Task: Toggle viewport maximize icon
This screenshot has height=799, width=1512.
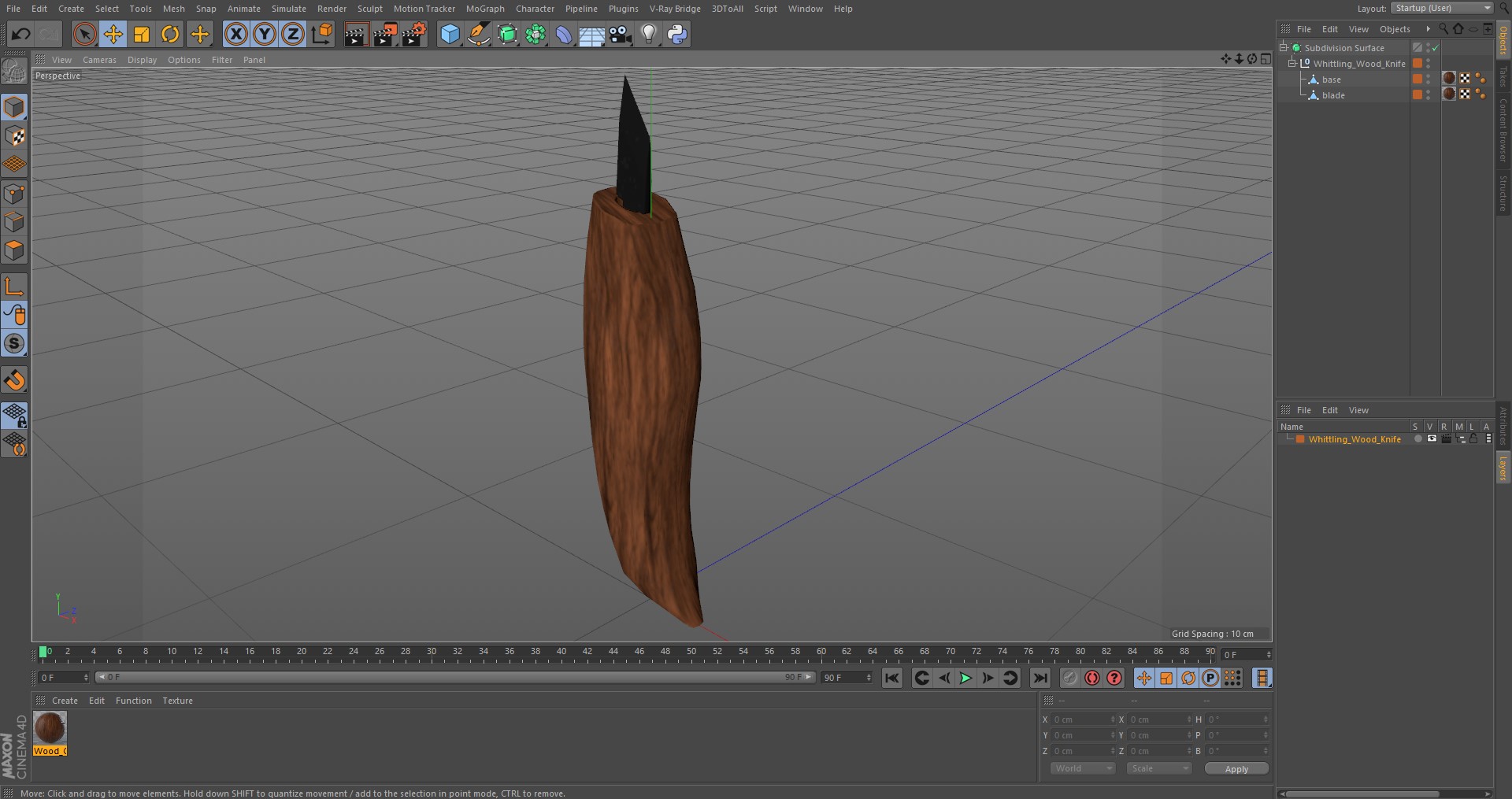Action: [1266, 59]
